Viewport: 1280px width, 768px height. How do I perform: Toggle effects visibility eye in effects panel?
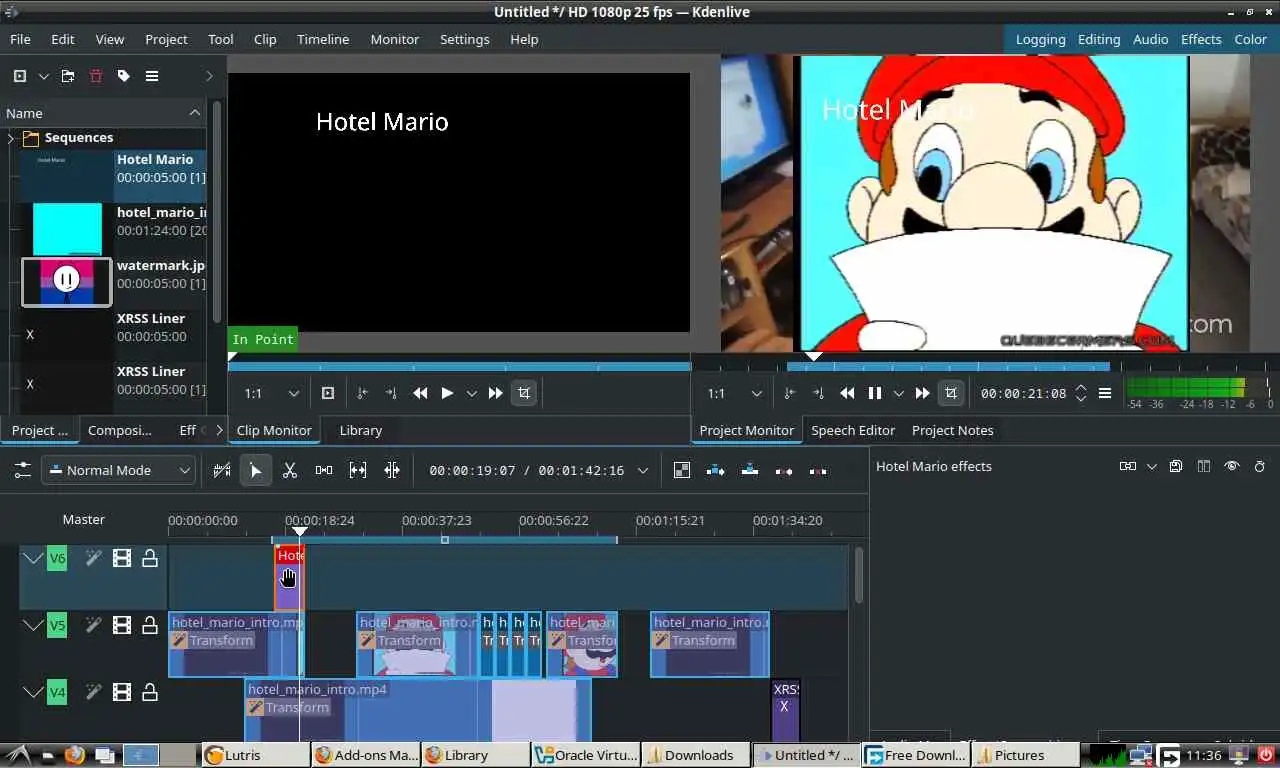(x=1232, y=466)
